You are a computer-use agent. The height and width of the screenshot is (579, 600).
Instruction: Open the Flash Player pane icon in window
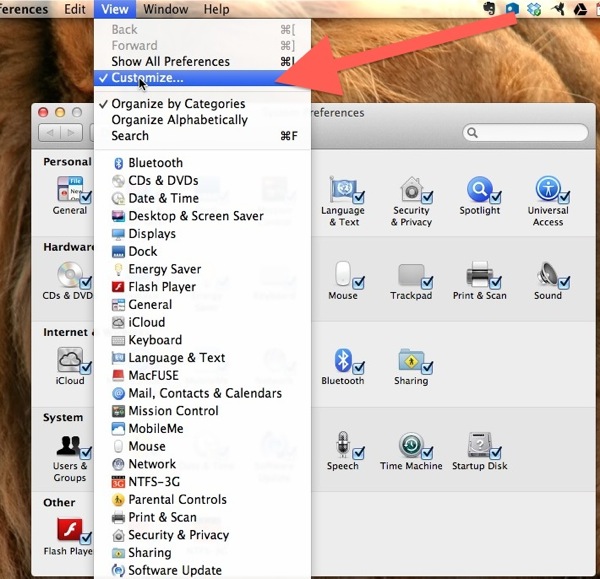point(70,530)
